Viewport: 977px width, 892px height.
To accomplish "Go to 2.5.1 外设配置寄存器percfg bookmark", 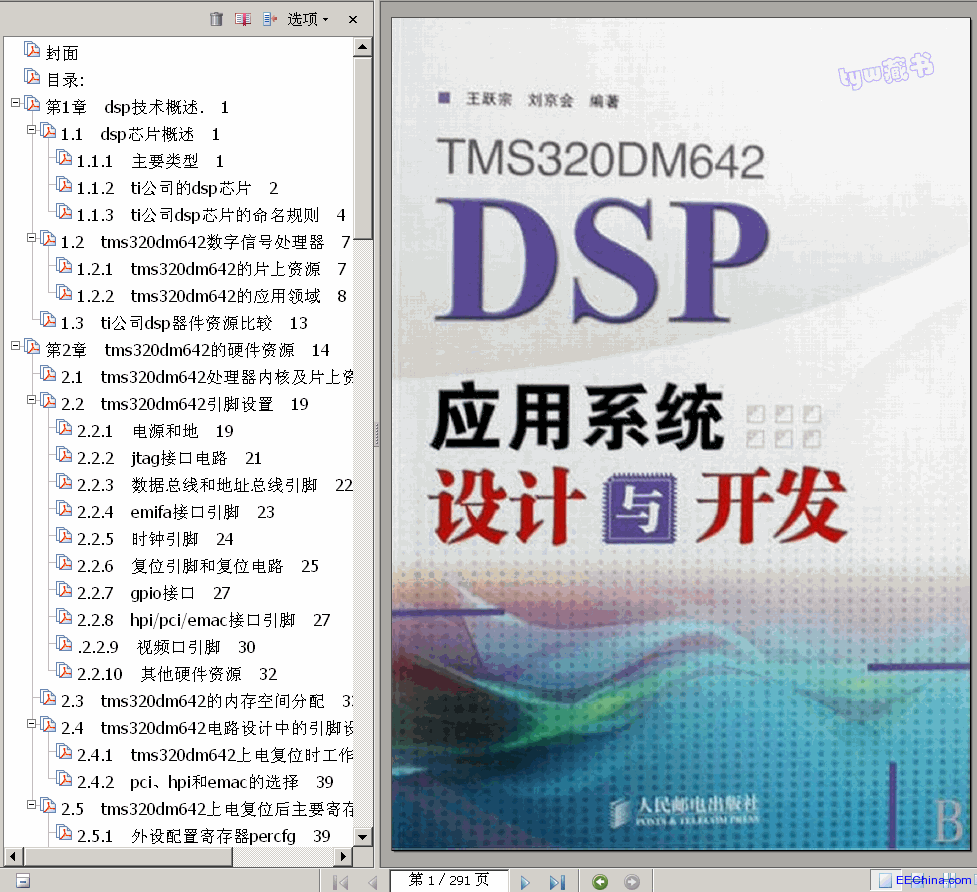I will point(203,836).
